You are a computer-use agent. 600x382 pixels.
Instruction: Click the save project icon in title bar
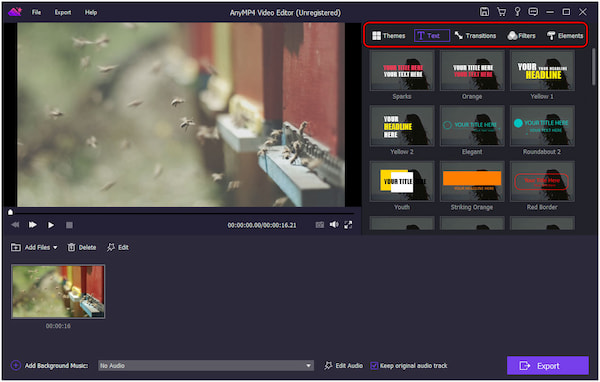tap(484, 12)
